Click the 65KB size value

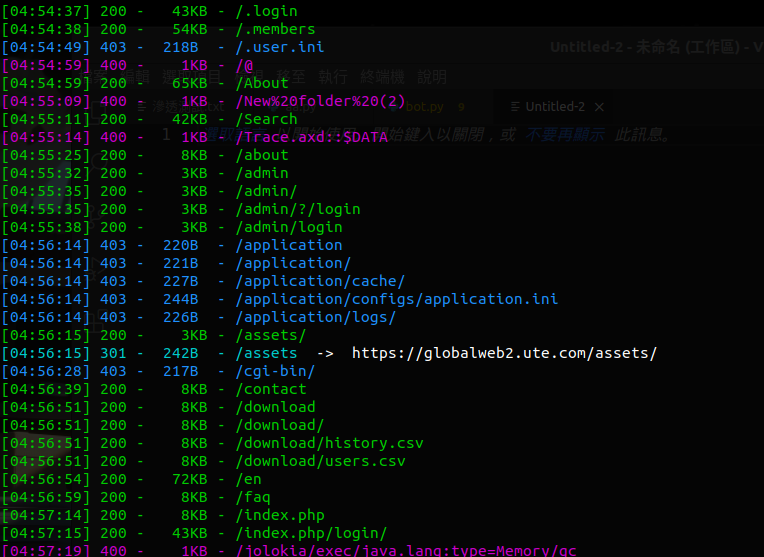190,83
